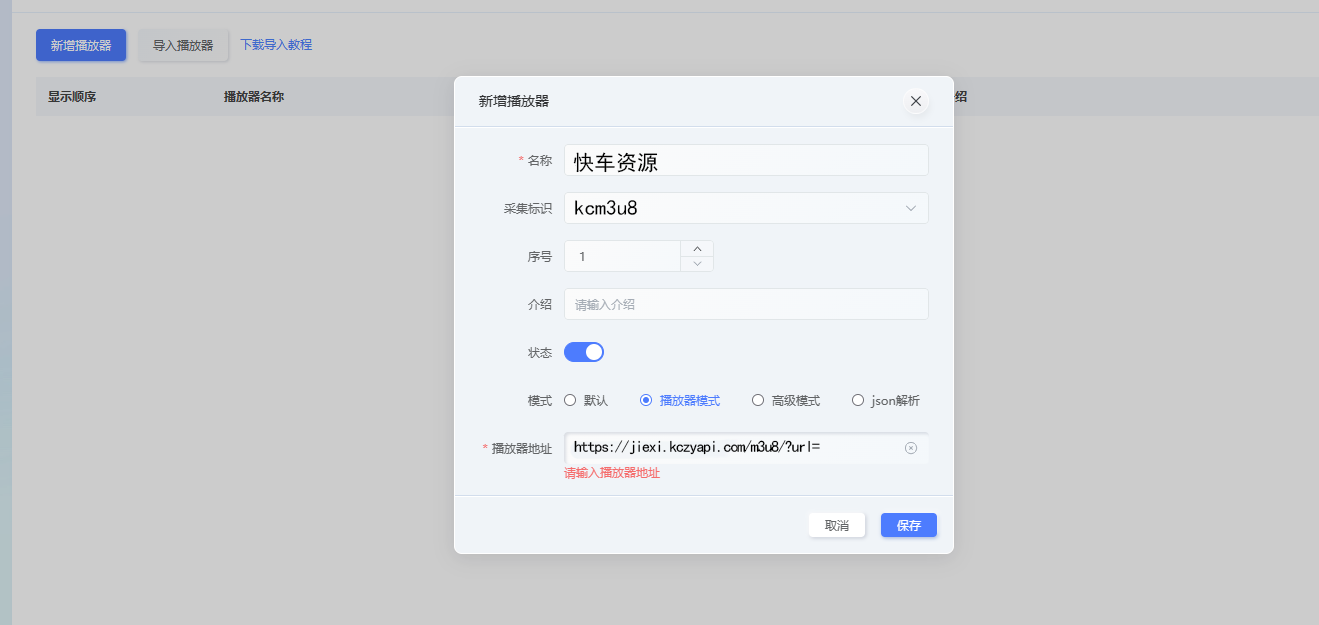Click the 保存 button
Screen dimensions: 1319x625
(908, 525)
